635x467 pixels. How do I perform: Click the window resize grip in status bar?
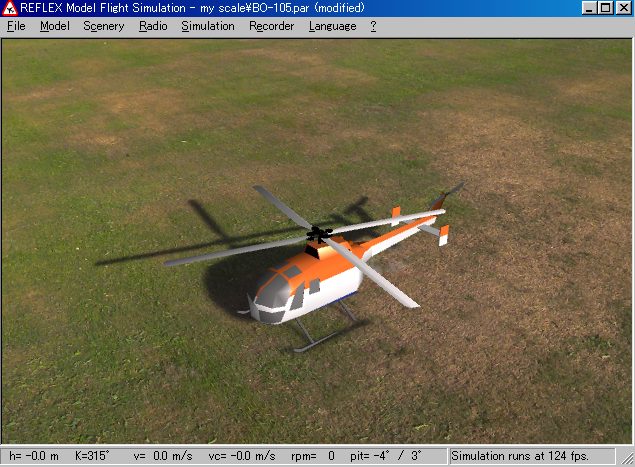click(626, 458)
